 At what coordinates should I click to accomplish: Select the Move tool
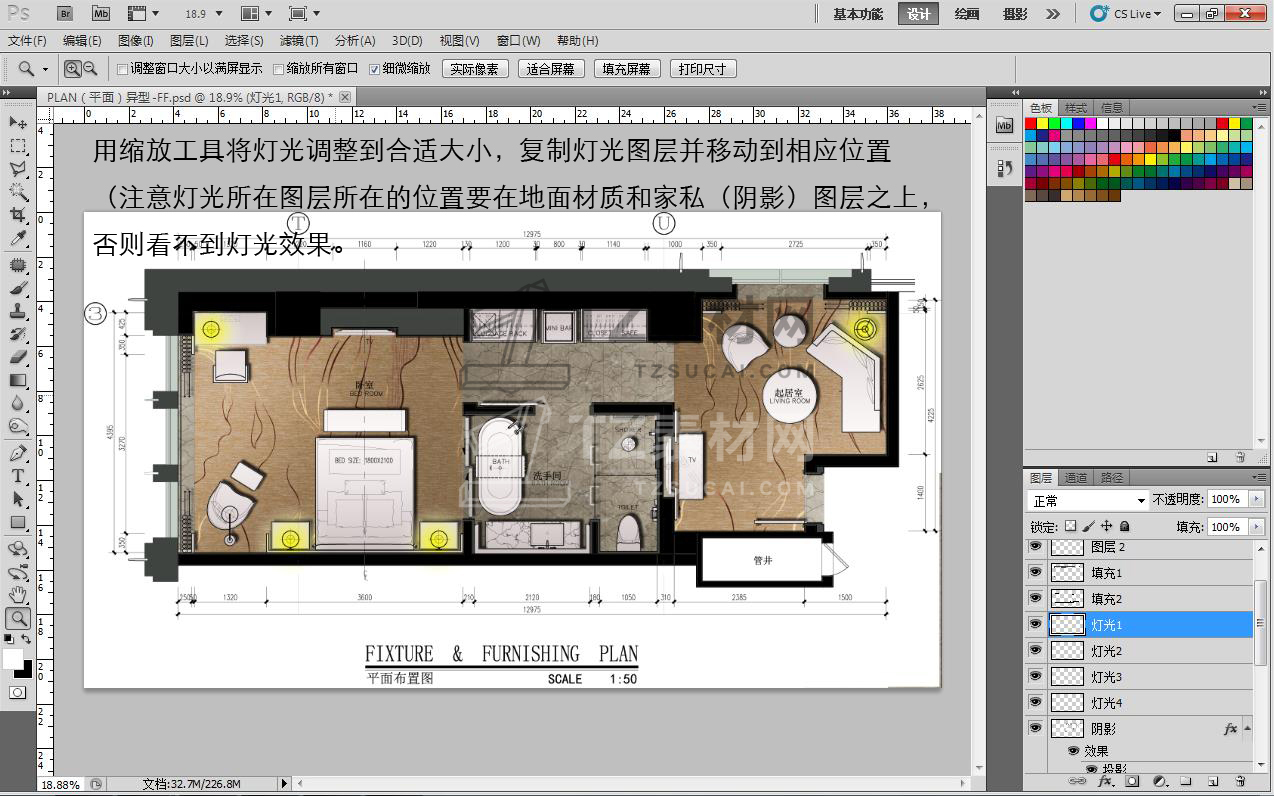tap(18, 122)
